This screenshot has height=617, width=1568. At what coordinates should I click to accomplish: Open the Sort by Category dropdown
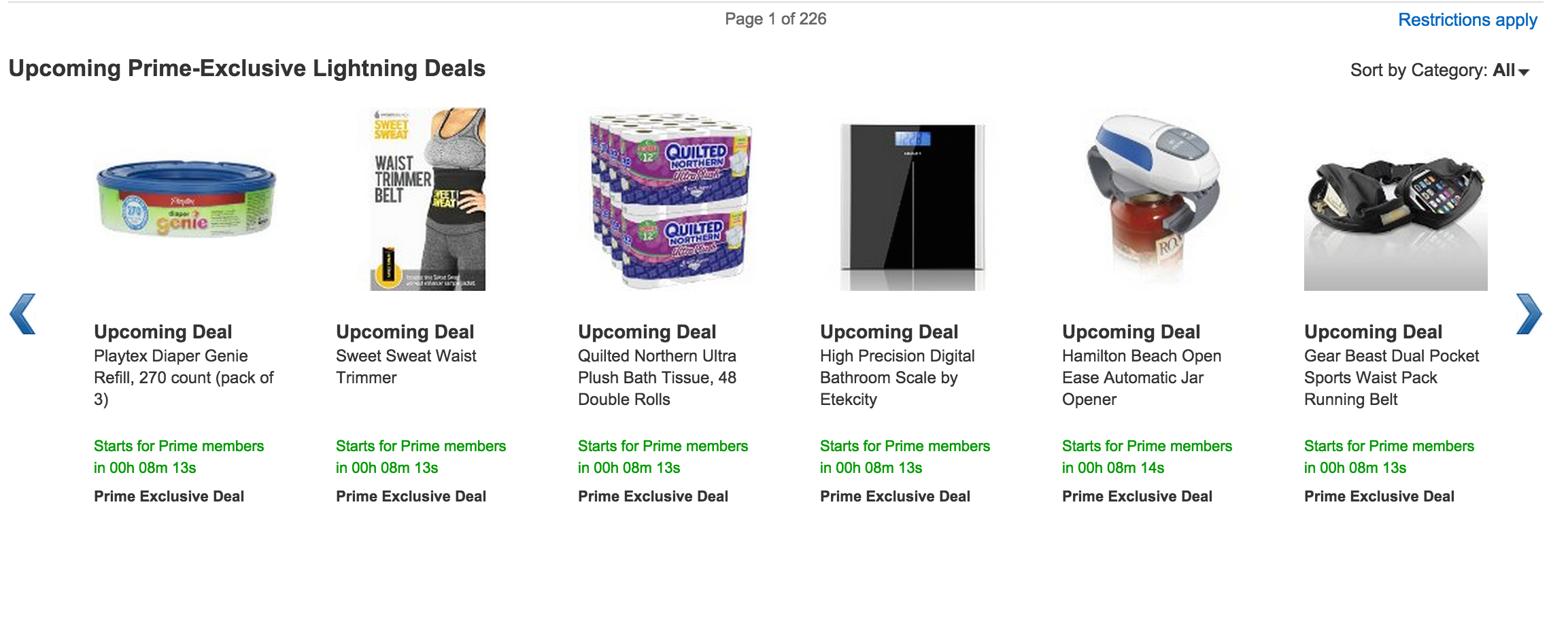click(x=1439, y=71)
